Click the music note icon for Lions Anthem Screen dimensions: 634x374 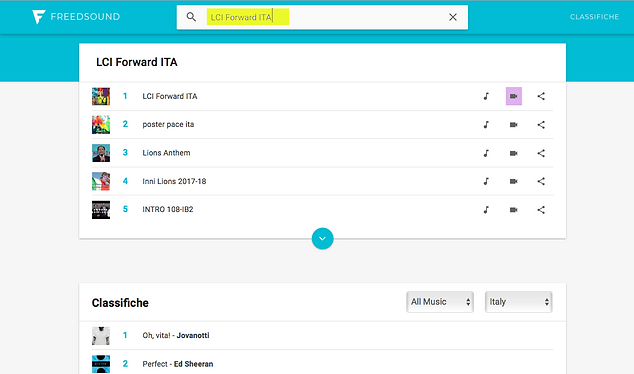coord(486,153)
